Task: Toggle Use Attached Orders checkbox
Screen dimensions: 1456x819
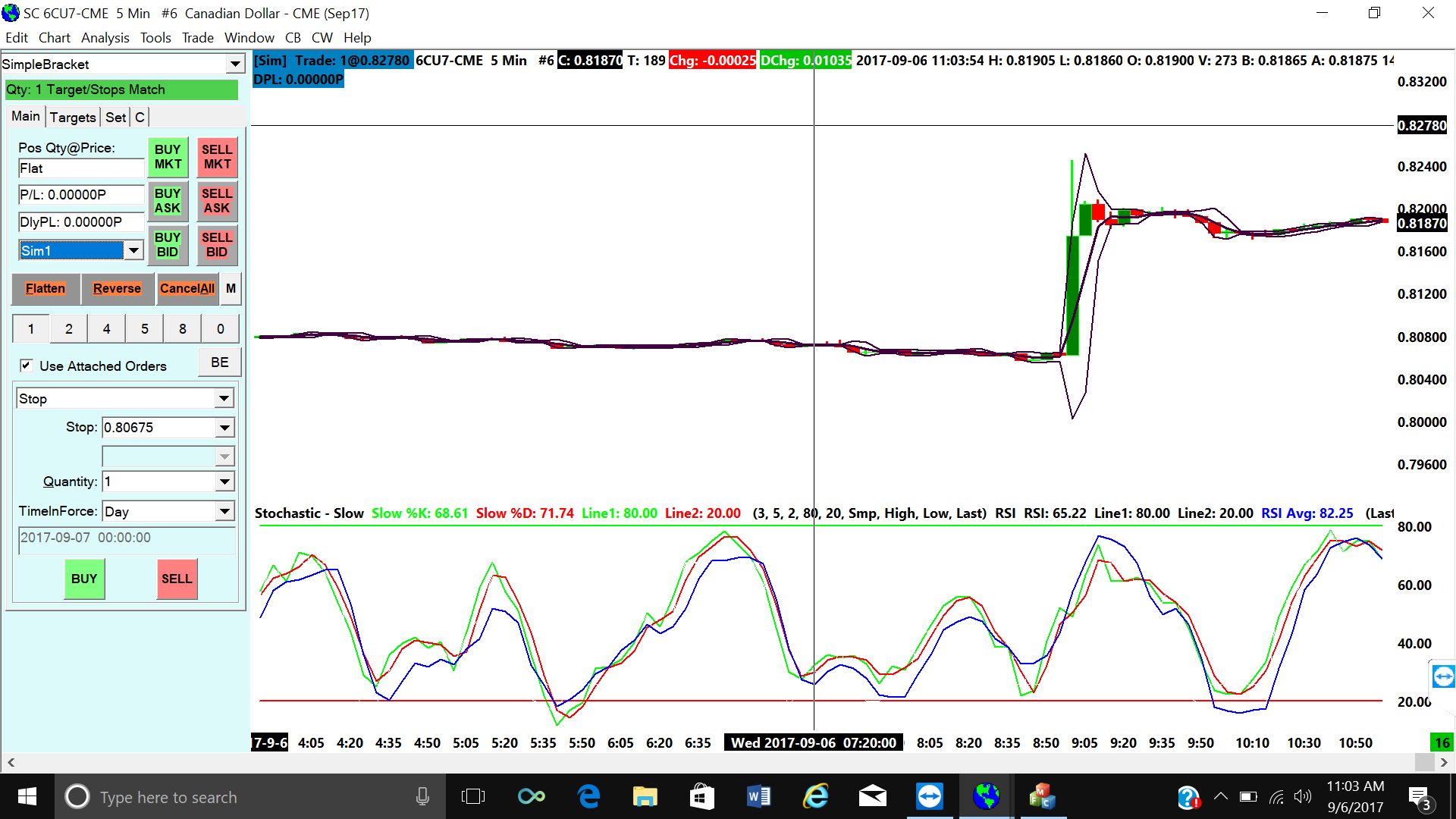Action: coord(27,366)
